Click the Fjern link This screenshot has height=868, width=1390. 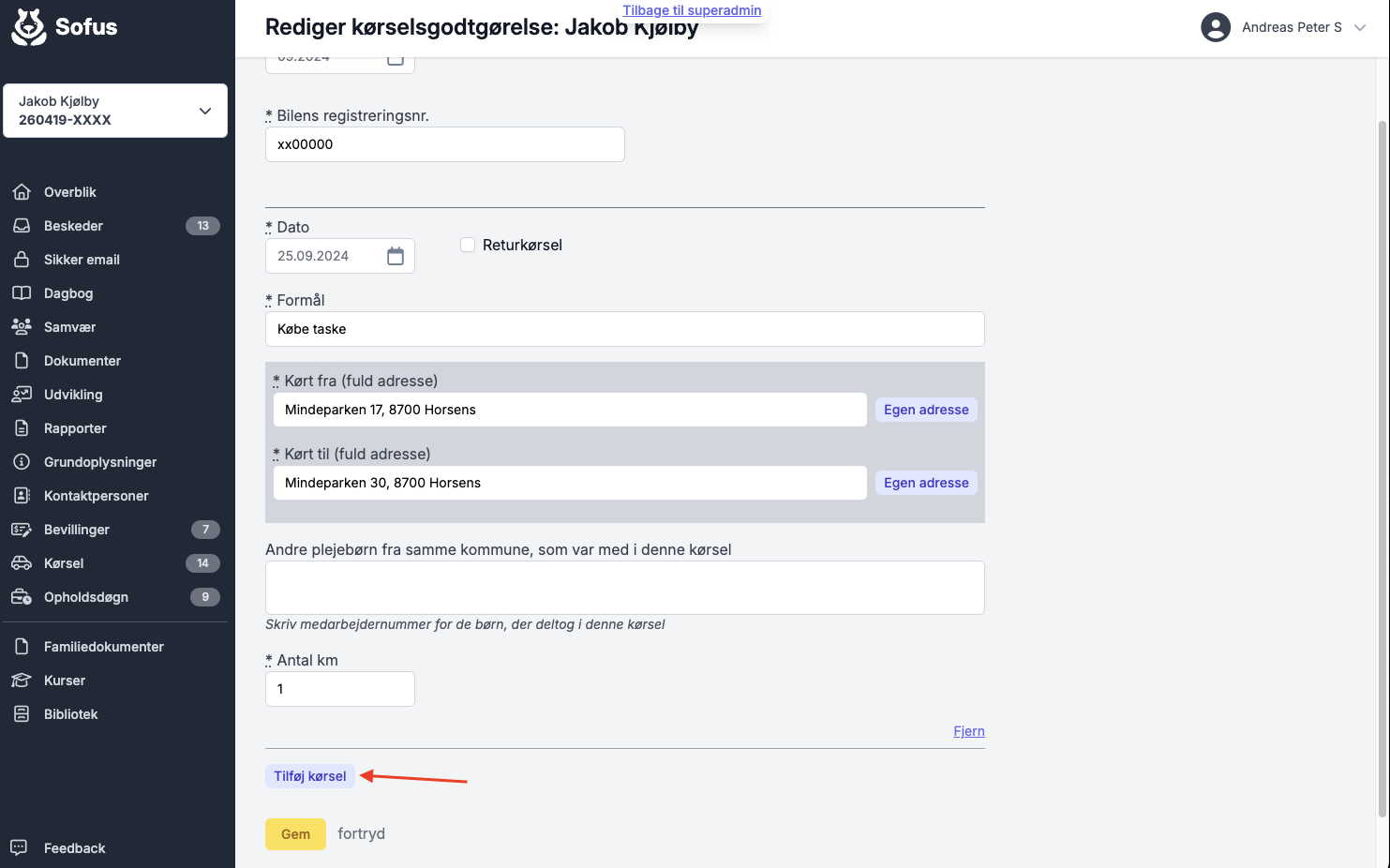(x=968, y=731)
